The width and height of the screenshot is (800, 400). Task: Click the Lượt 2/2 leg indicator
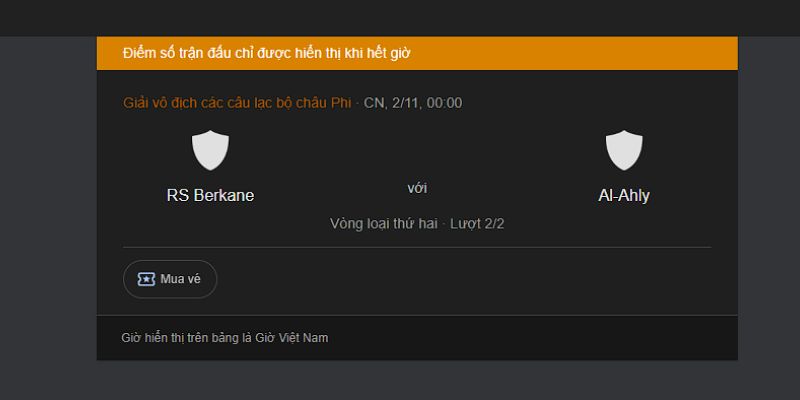tap(477, 223)
